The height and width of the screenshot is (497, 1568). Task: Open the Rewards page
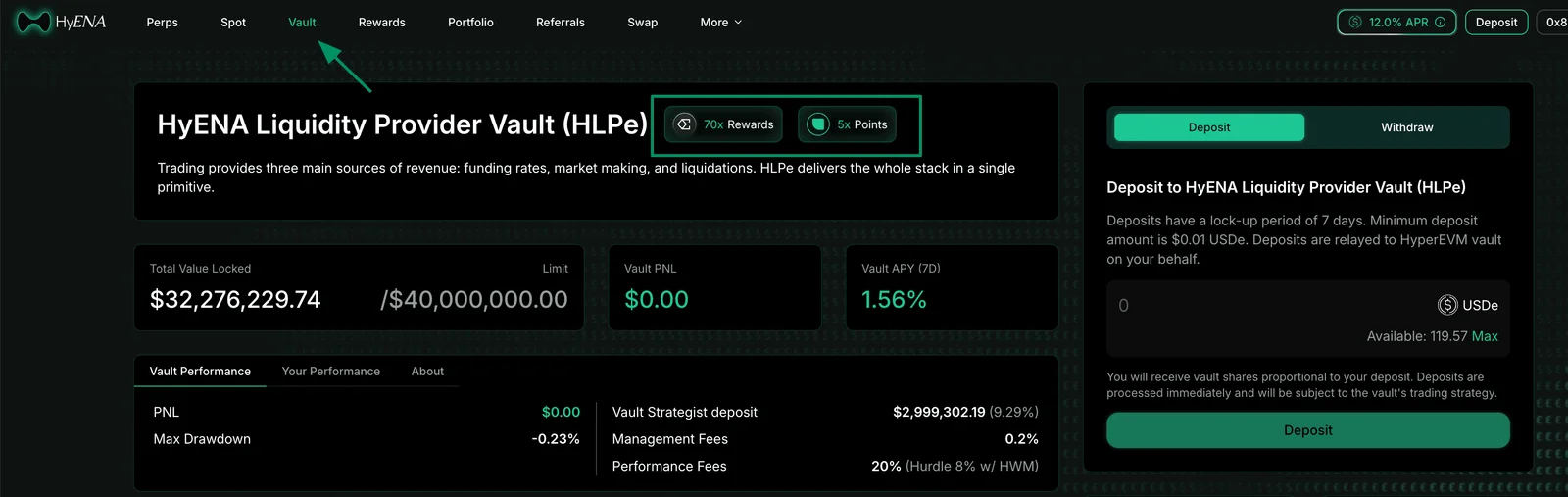[x=381, y=23]
